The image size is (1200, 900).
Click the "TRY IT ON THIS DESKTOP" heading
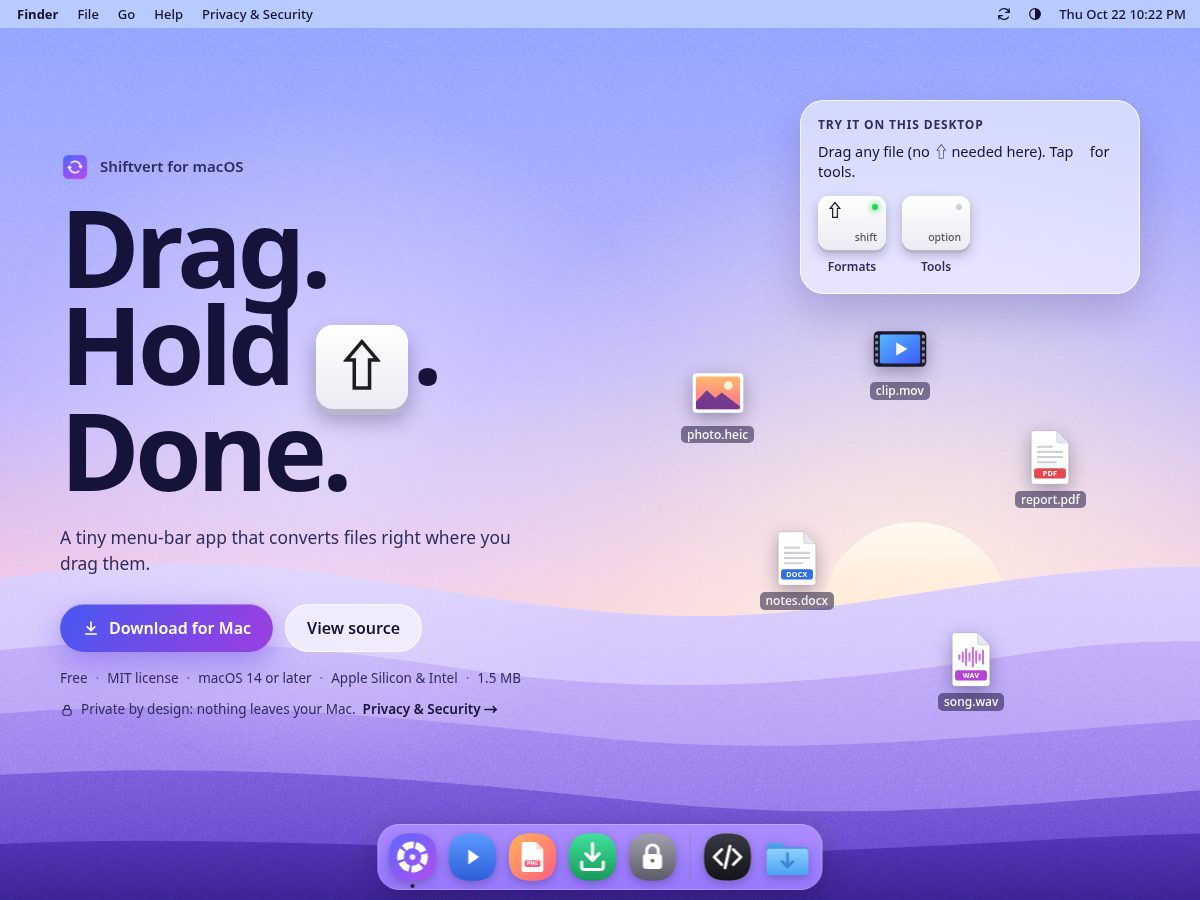[x=901, y=125]
